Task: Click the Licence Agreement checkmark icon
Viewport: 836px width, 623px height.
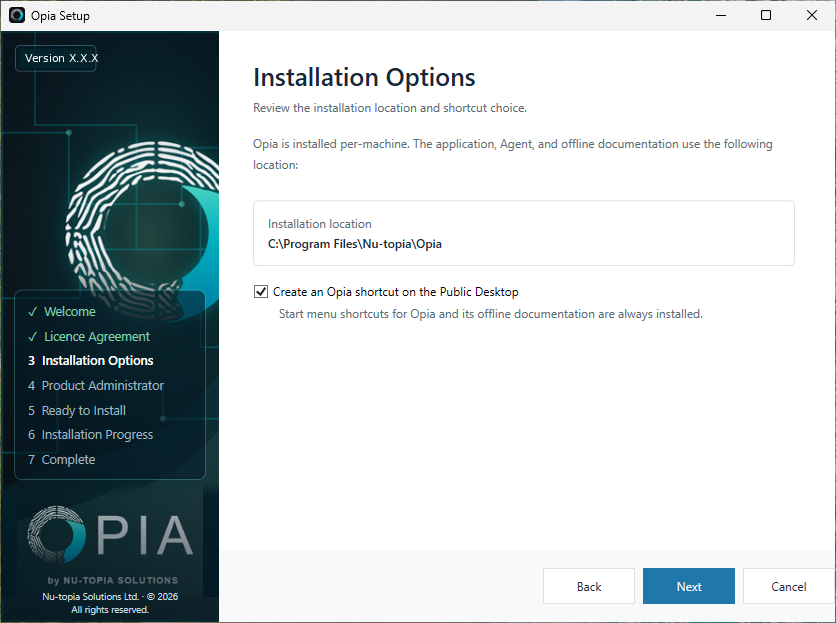Action: tap(33, 337)
